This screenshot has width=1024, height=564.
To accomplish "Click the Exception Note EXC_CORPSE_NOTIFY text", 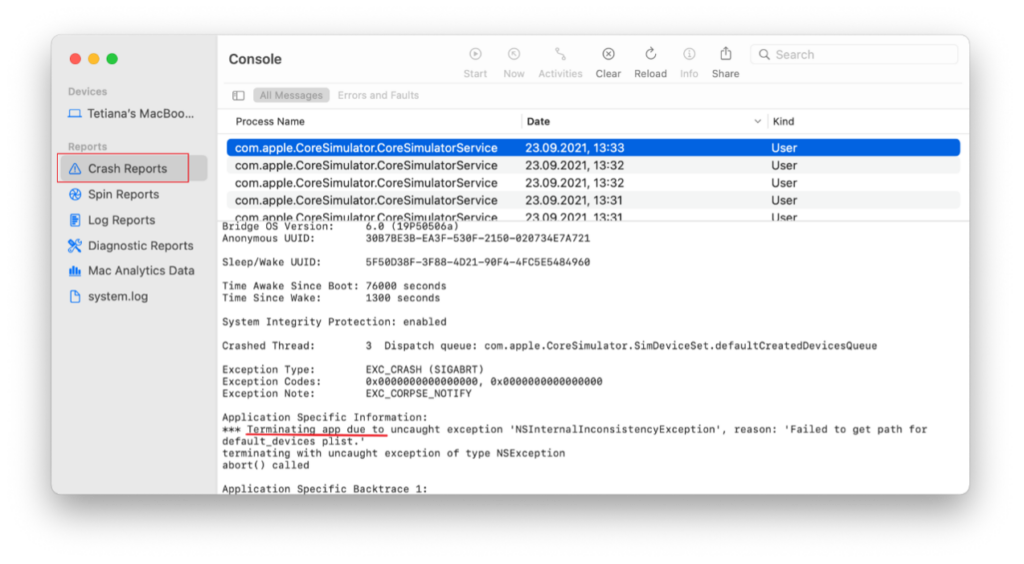I will point(418,394).
